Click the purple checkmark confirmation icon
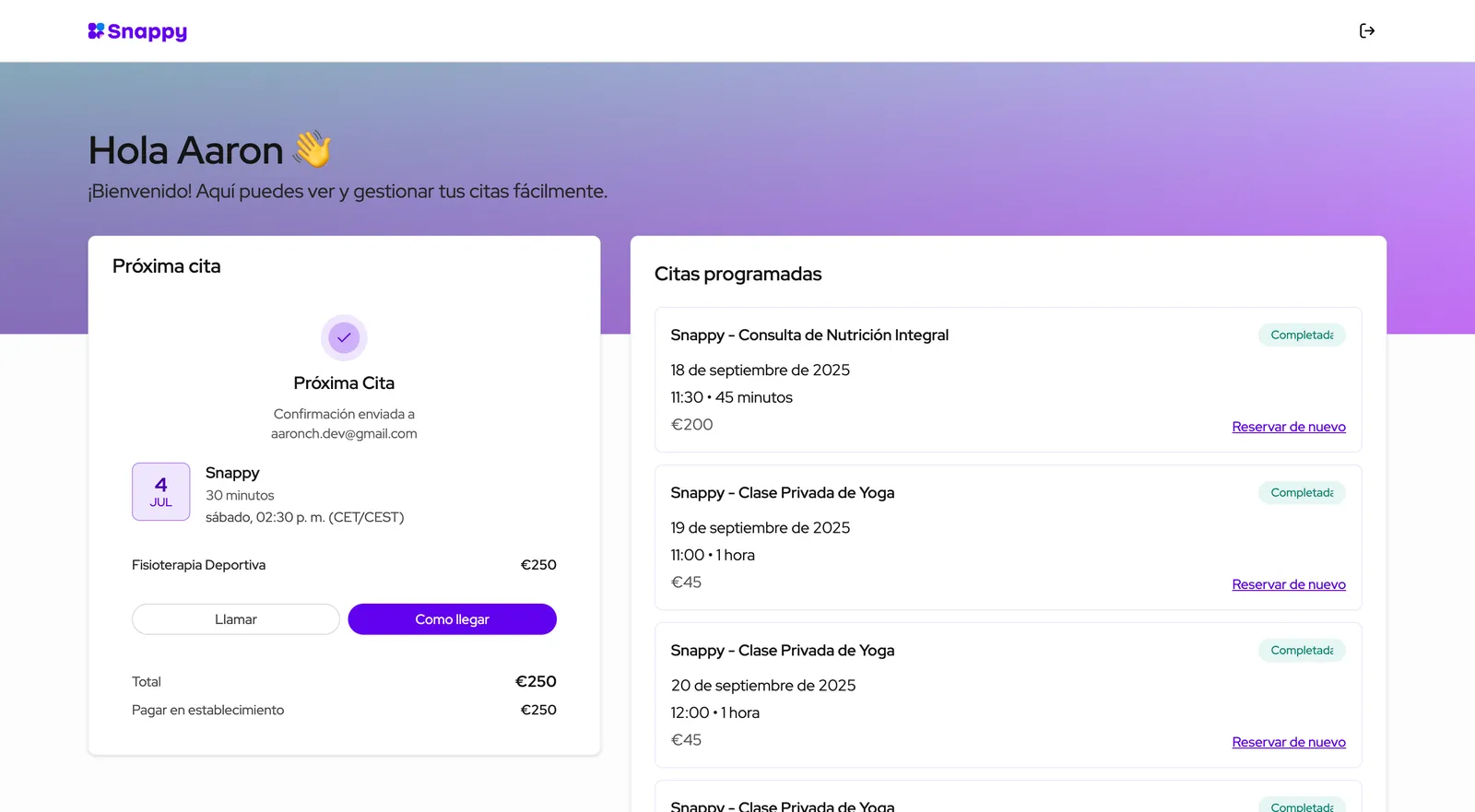Screen dimensions: 1475x812 click(344, 337)
